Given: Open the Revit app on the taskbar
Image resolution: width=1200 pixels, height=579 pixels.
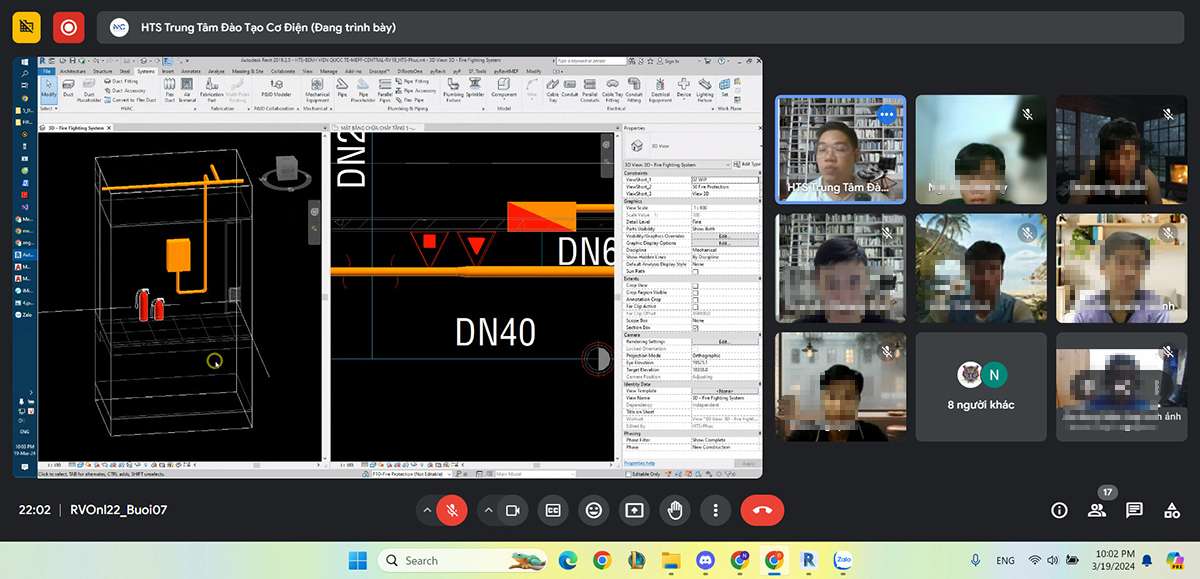Looking at the screenshot, I should point(808,560).
